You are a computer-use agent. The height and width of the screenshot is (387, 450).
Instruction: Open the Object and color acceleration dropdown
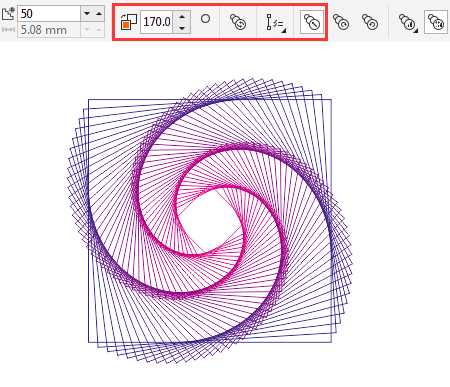(409, 23)
